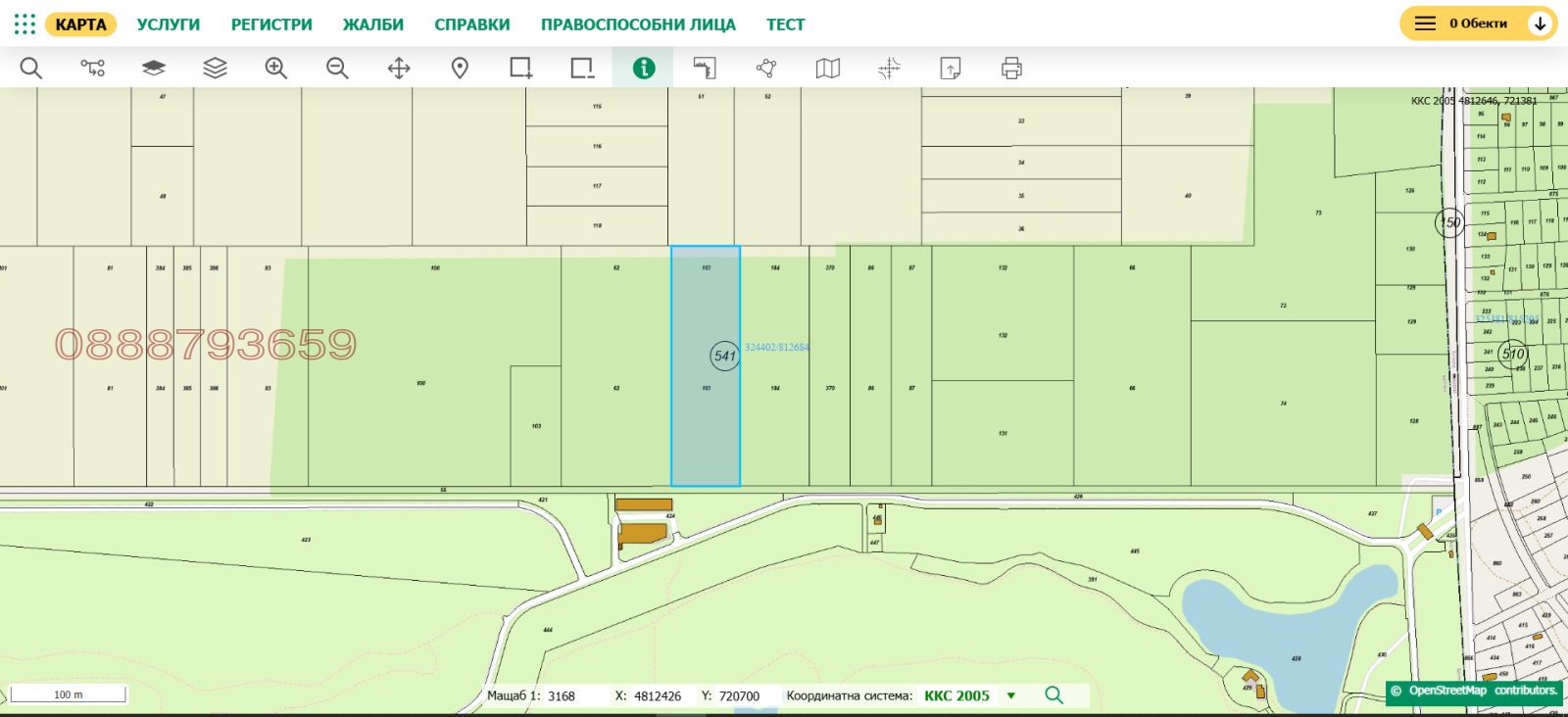This screenshot has width=1568, height=717.
Task: Expand objects panel with down arrow
Action: pos(1540,24)
